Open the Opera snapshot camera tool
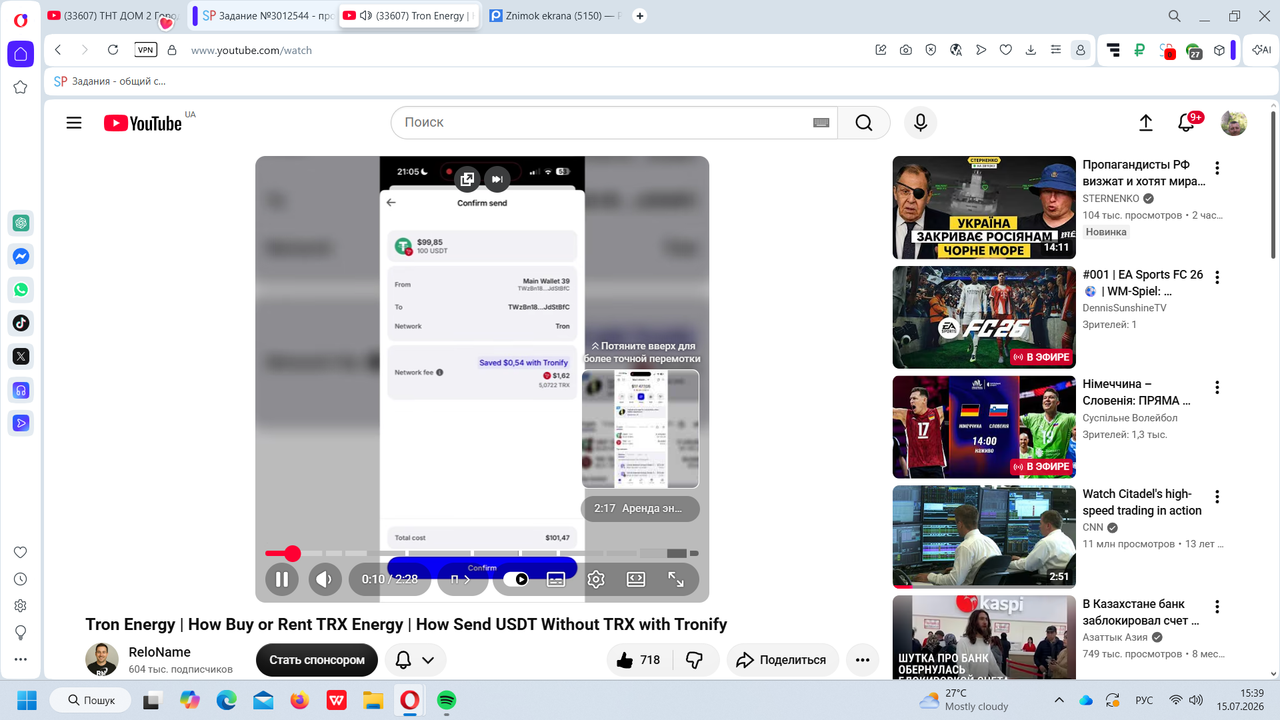The width and height of the screenshot is (1280, 720). 905,50
